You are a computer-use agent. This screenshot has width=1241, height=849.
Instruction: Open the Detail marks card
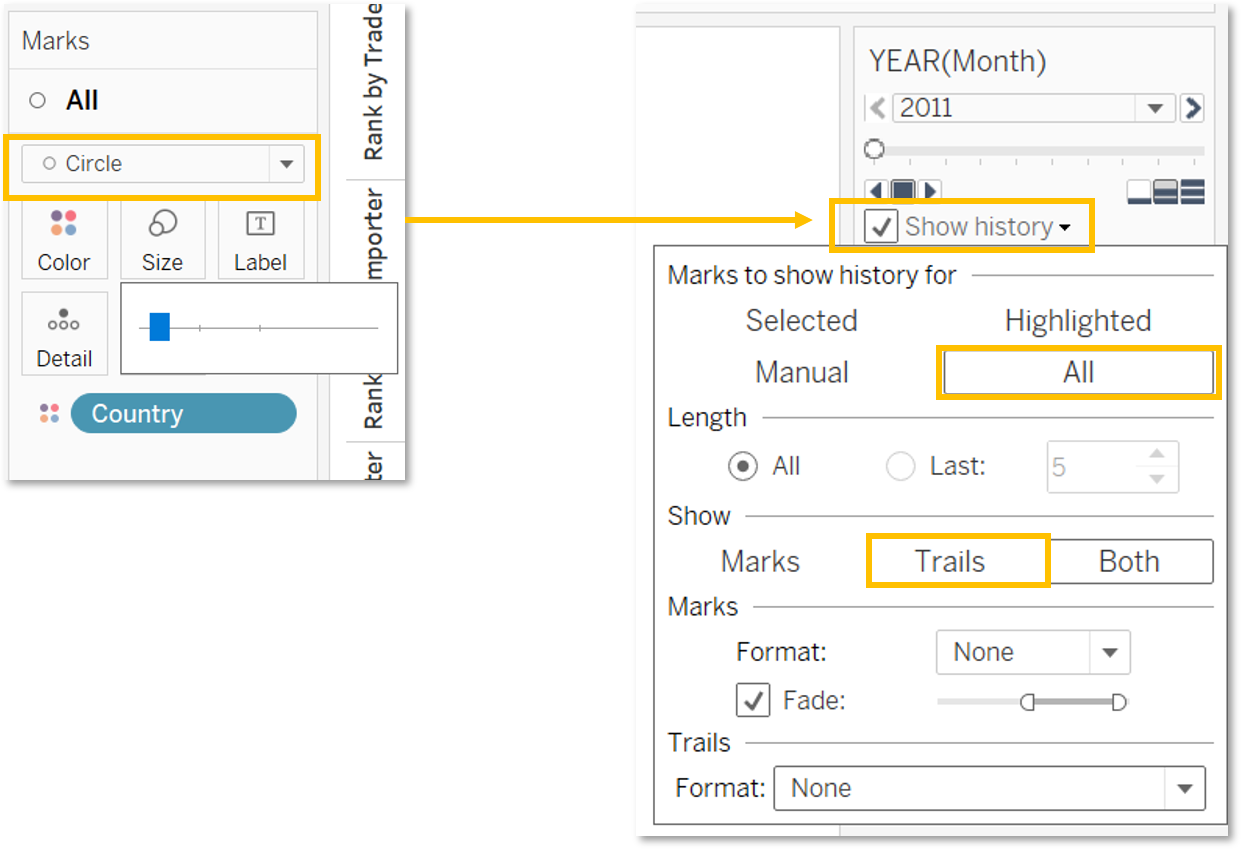point(64,336)
